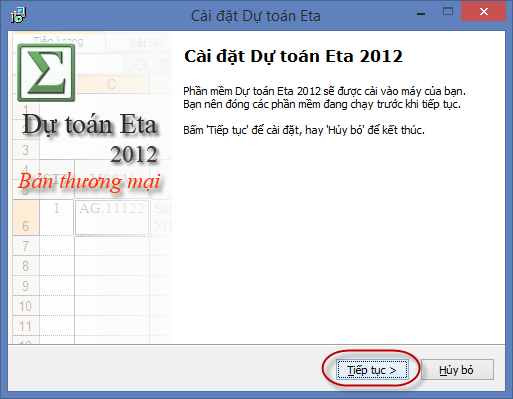Click the green Sigma logo
The height and width of the screenshot is (399, 513).
(x=46, y=72)
